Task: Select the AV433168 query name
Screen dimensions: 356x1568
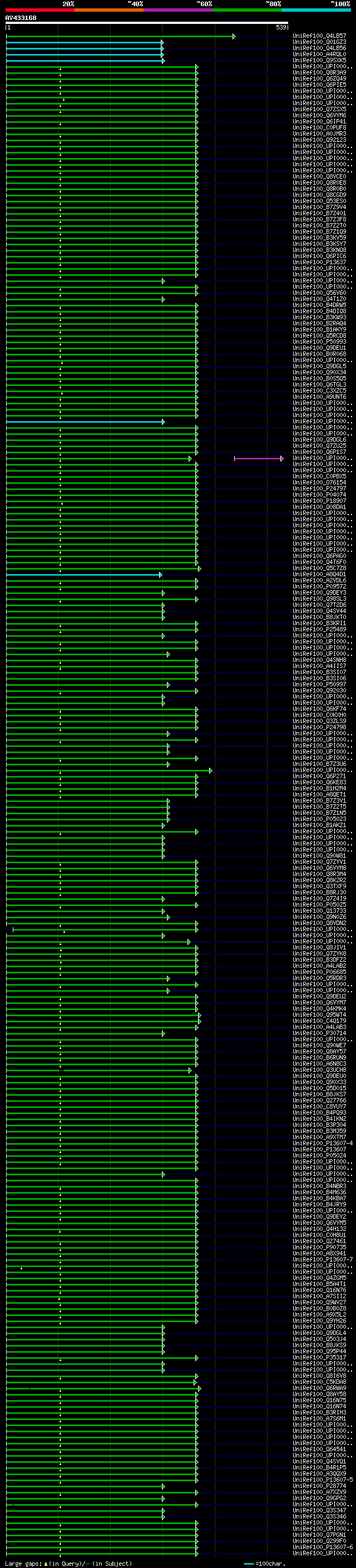Action: (21, 18)
